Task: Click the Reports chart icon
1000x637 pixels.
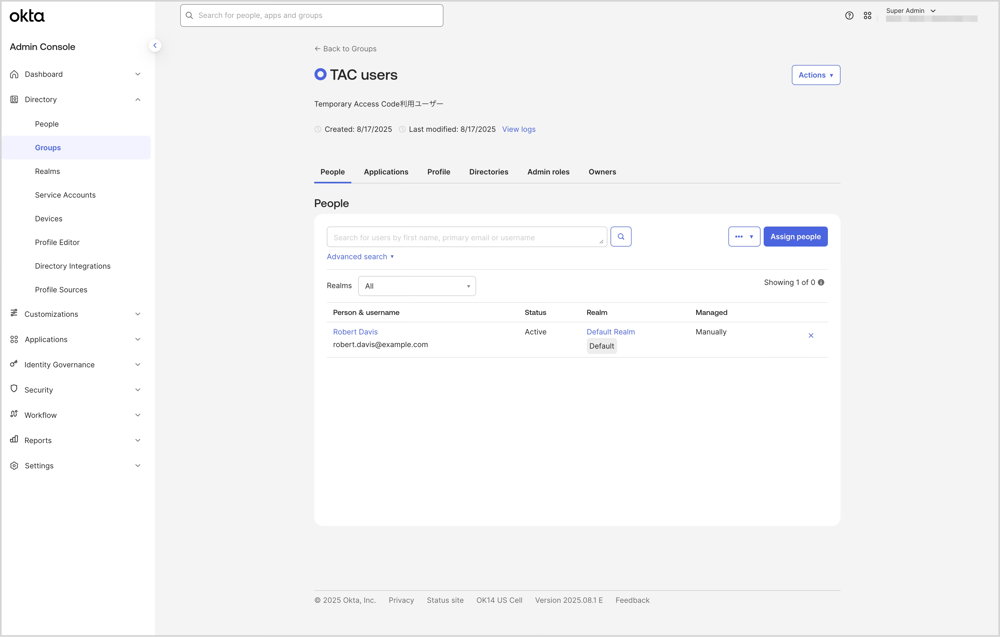Action: (x=14, y=439)
